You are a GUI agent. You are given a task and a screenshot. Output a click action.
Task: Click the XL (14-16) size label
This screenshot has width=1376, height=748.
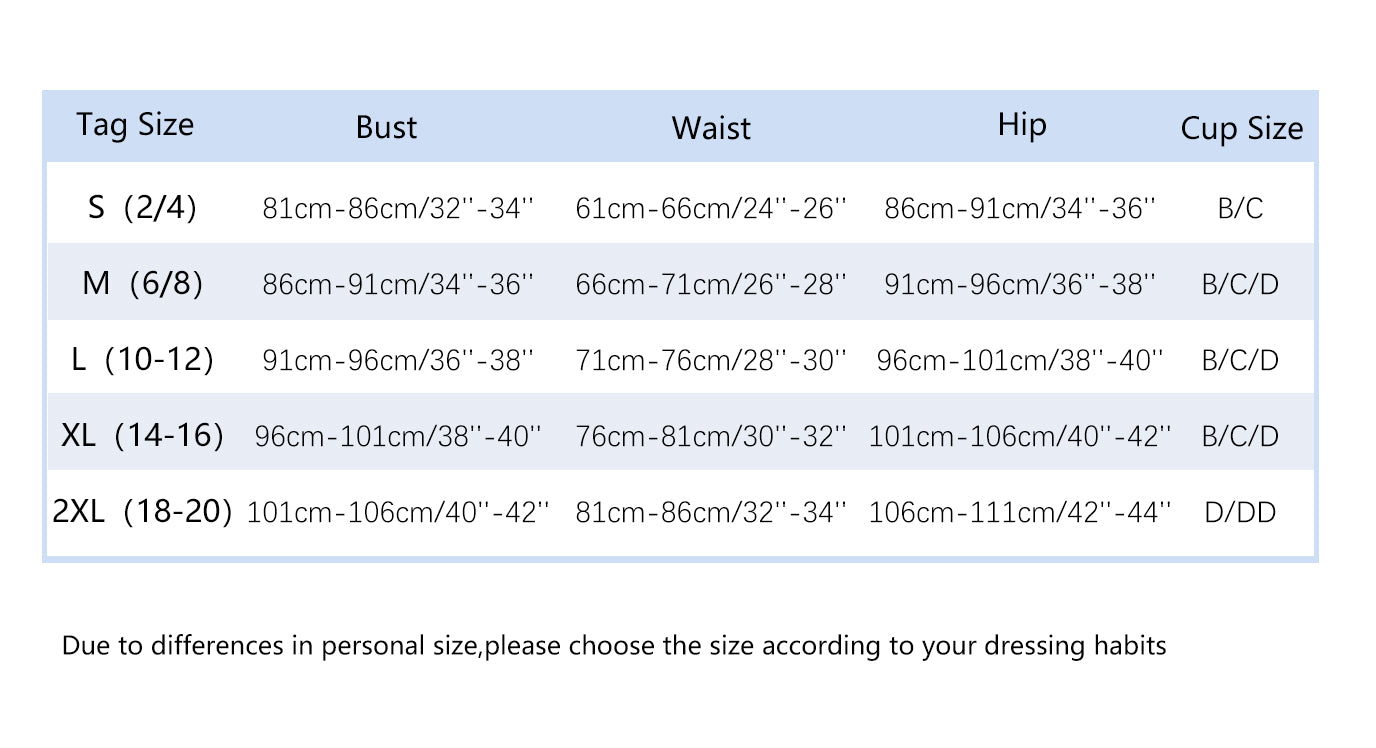click(x=142, y=435)
